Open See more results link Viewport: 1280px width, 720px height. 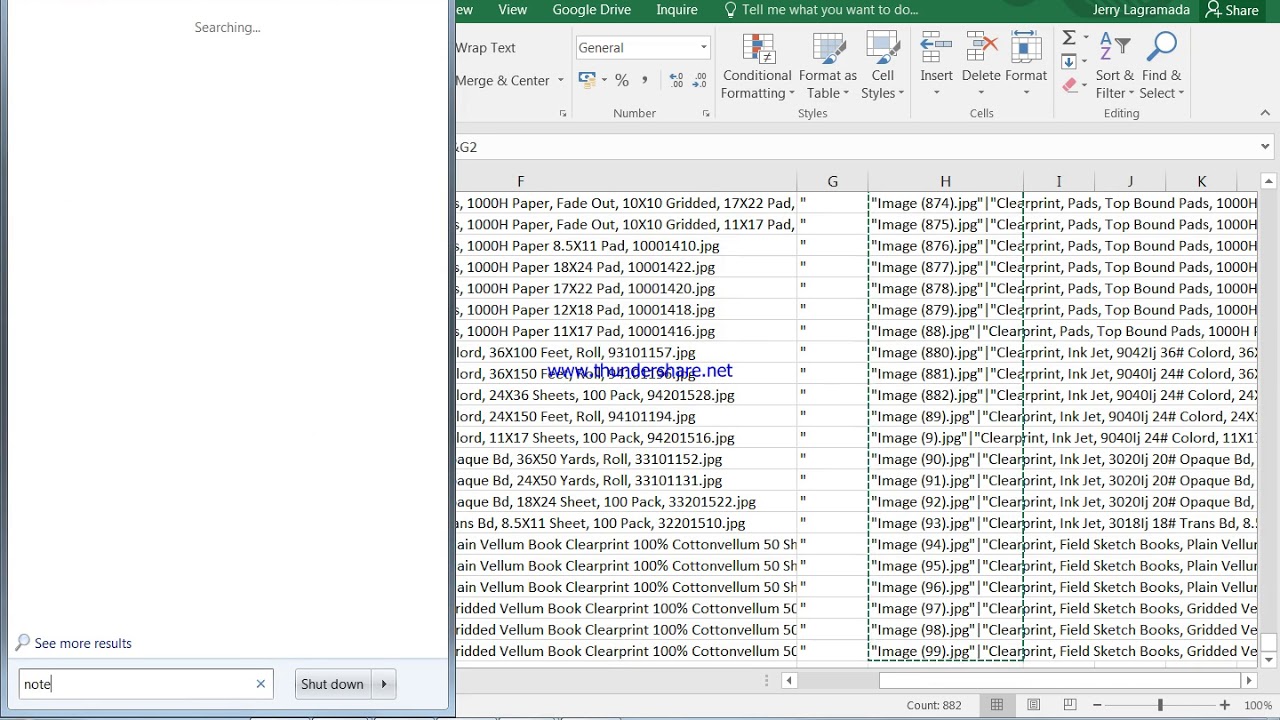tap(83, 643)
